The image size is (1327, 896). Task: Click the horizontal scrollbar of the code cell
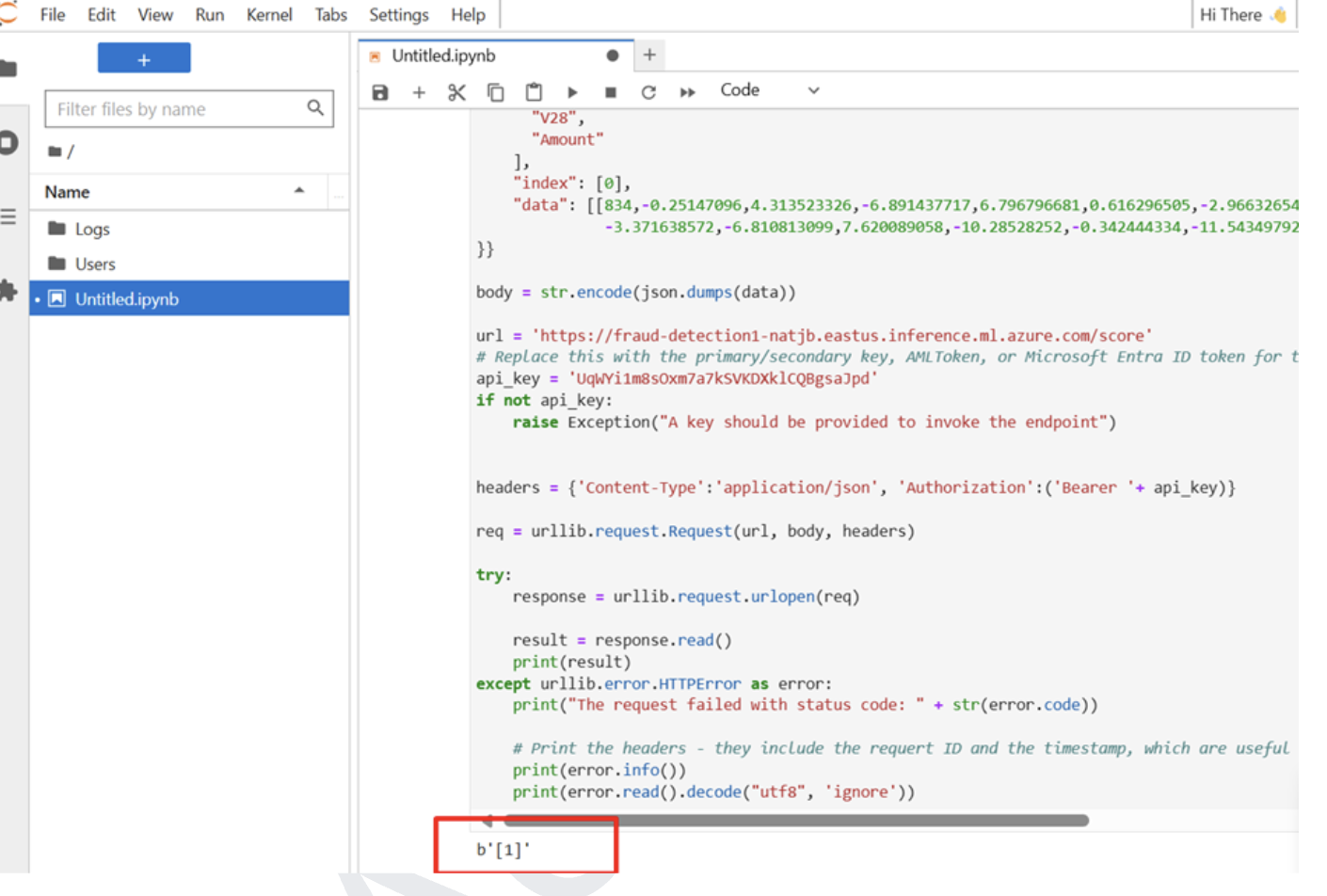[796, 821]
